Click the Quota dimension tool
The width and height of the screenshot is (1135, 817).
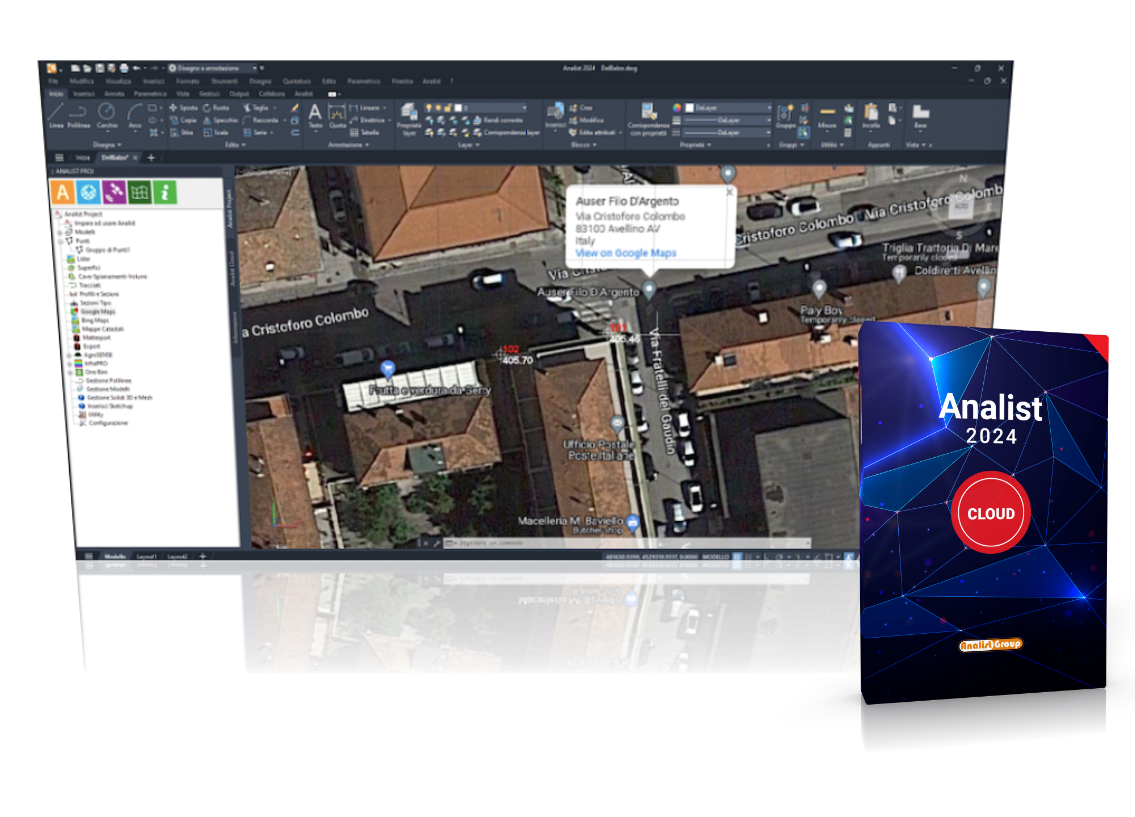[x=337, y=116]
